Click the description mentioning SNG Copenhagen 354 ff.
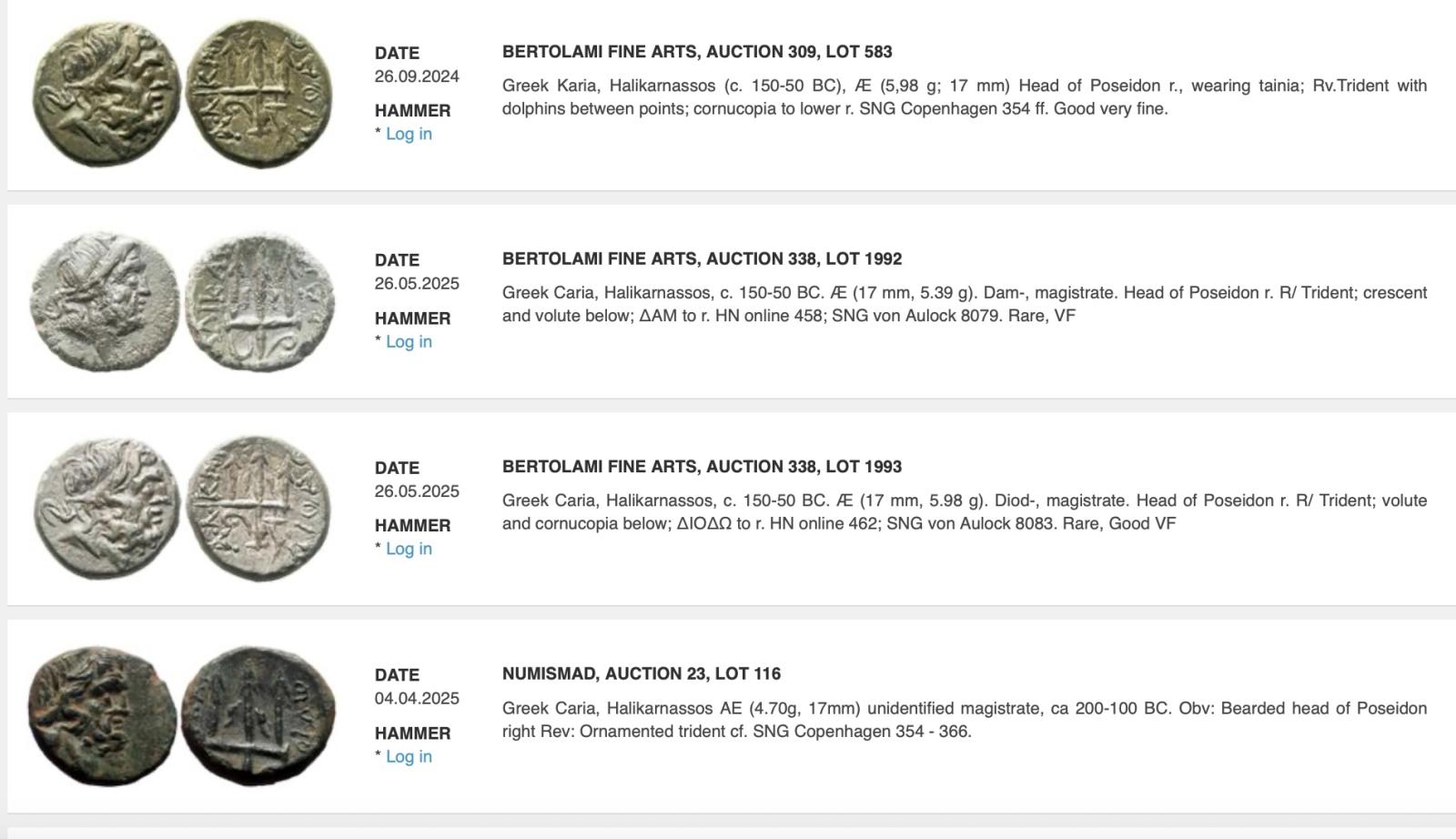 [964, 97]
